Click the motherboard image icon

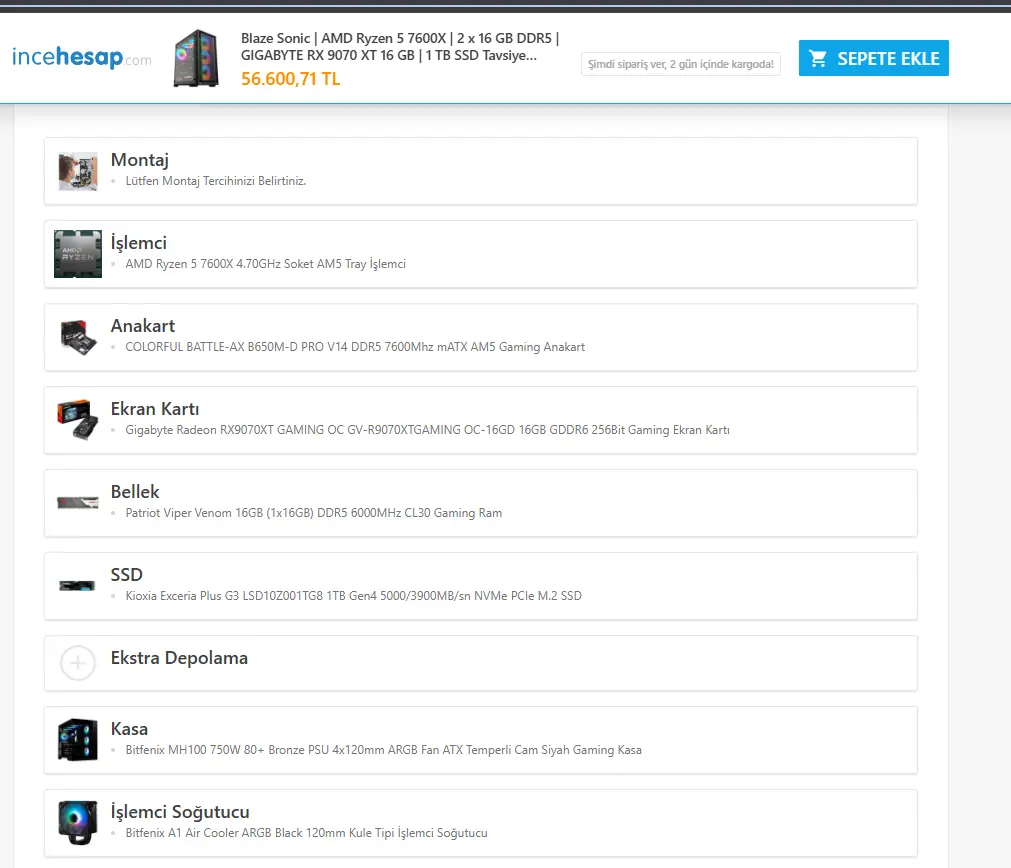pos(78,337)
